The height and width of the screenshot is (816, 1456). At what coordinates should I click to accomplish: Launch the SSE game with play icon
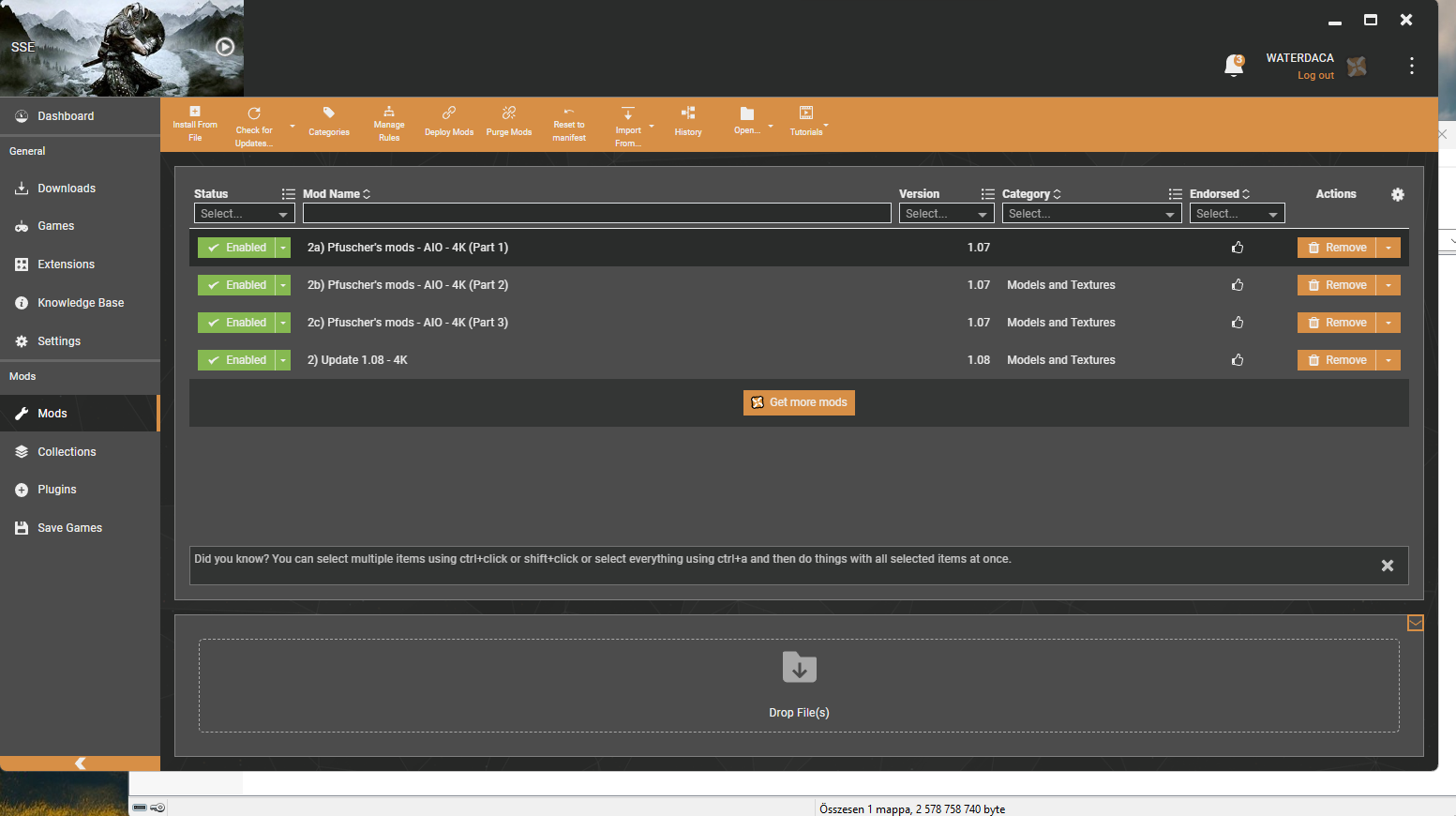tap(225, 46)
